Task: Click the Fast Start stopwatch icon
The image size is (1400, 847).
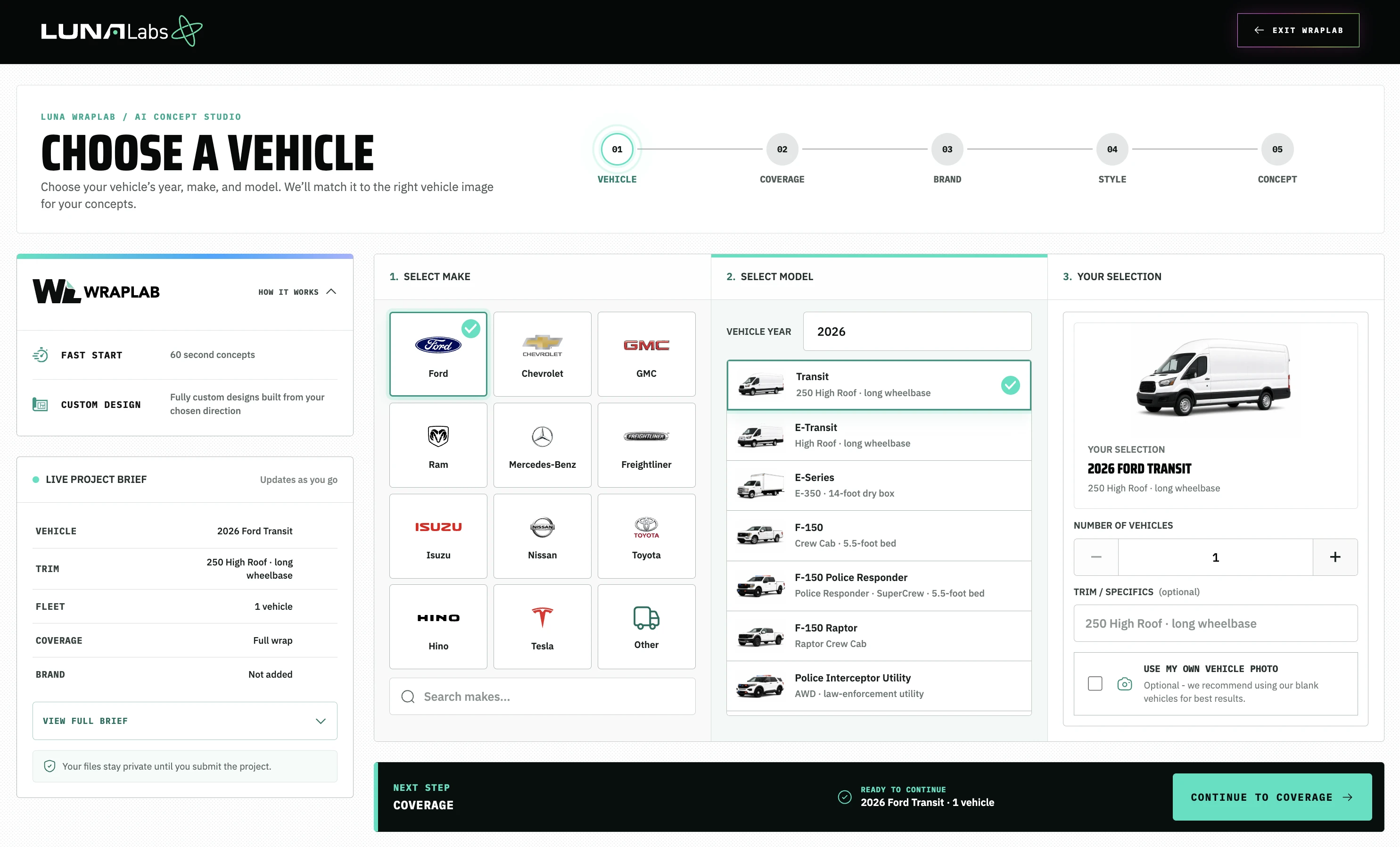Action: 41,355
